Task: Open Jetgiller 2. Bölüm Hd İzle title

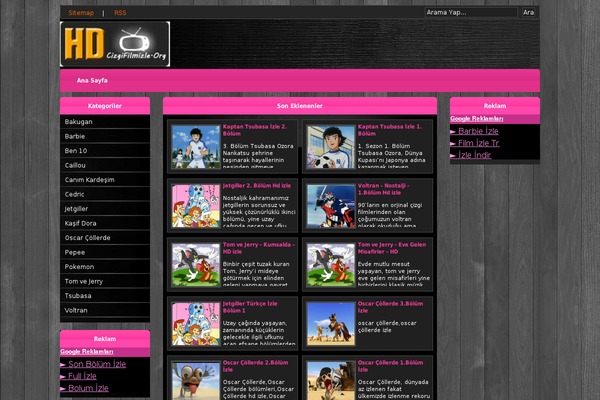Action: pyautogui.click(x=257, y=186)
